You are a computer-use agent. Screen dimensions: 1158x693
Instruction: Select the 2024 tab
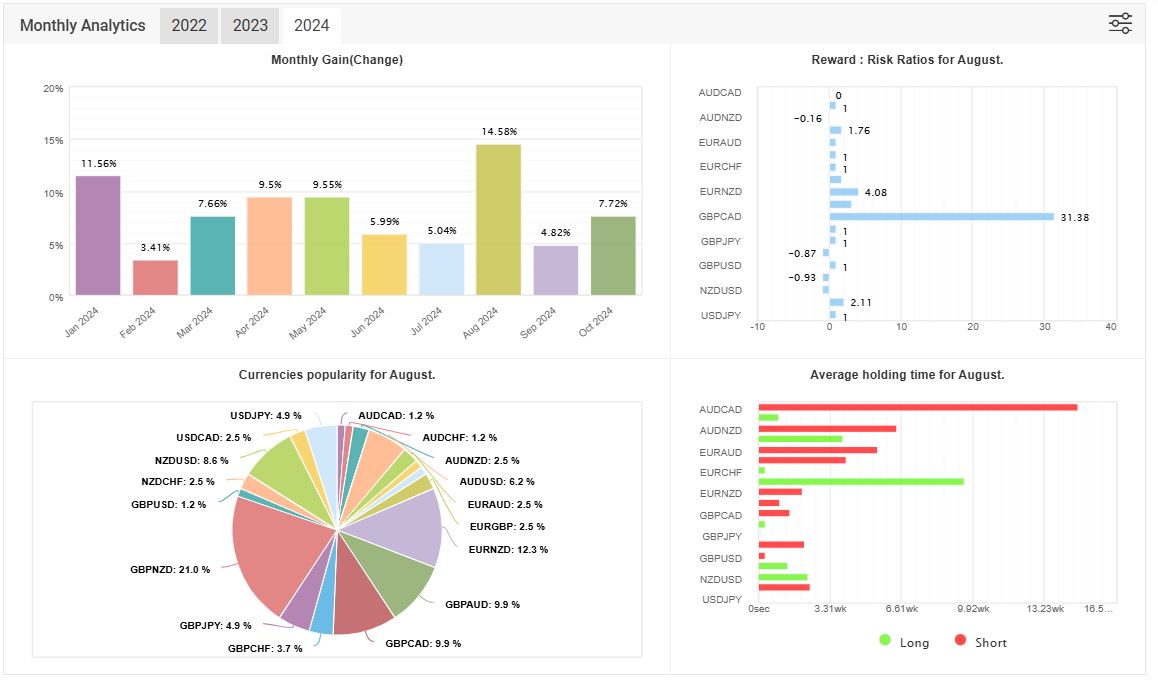[311, 26]
